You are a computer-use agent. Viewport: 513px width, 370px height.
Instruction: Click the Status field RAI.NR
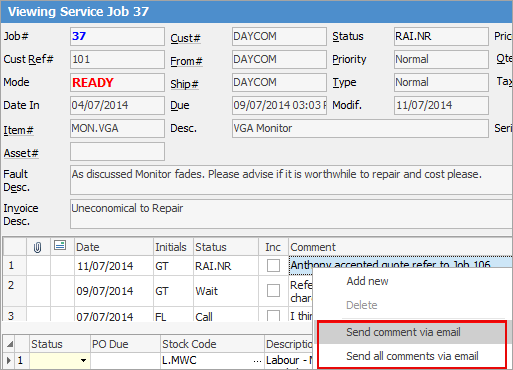click(x=441, y=36)
